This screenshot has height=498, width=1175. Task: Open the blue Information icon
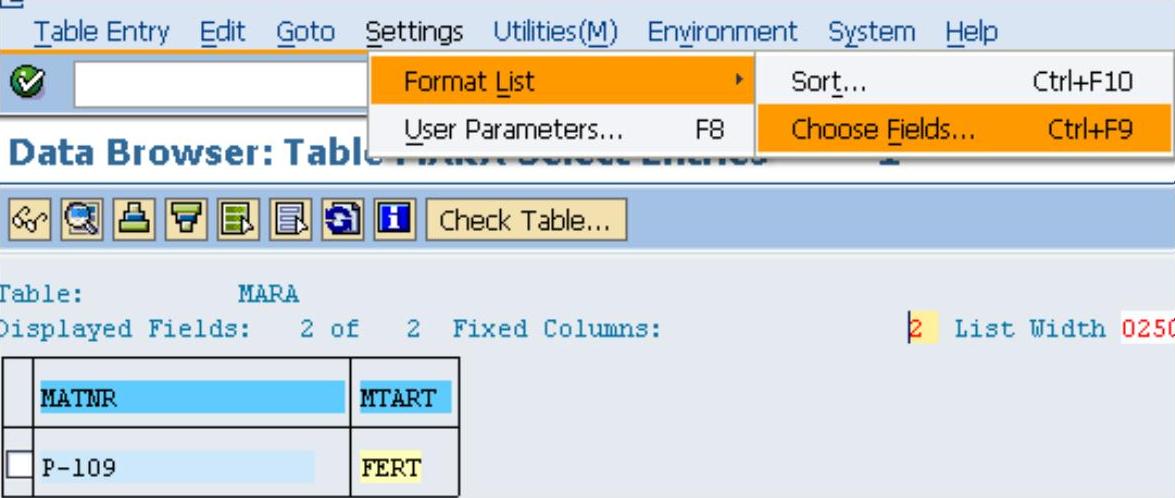pyautogui.click(x=394, y=219)
